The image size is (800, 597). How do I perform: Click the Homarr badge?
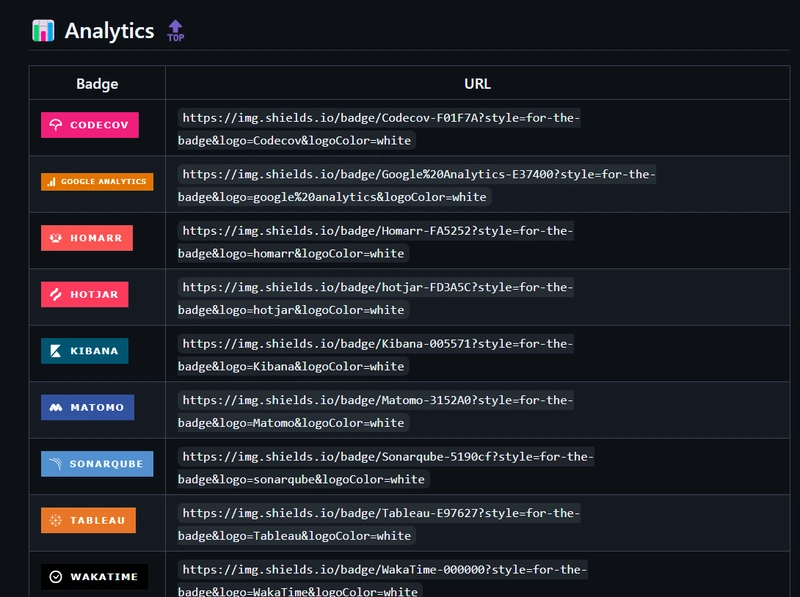87,238
